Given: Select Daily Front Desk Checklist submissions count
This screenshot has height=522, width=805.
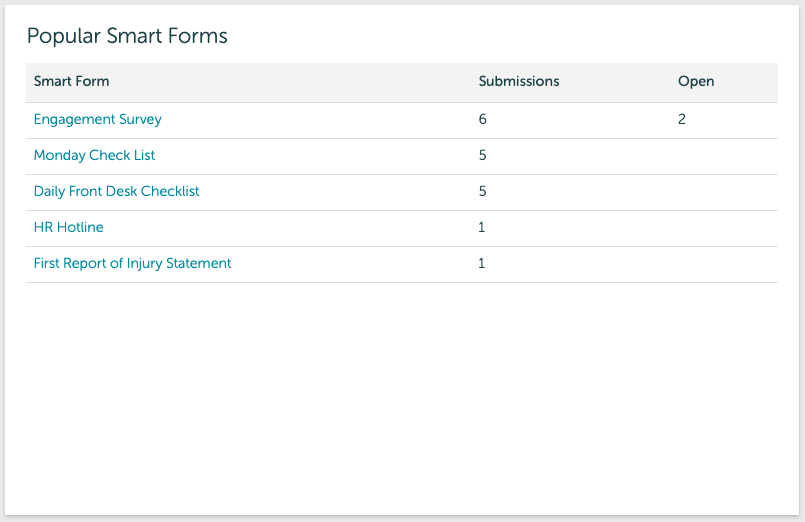Looking at the screenshot, I should click(x=482, y=191).
